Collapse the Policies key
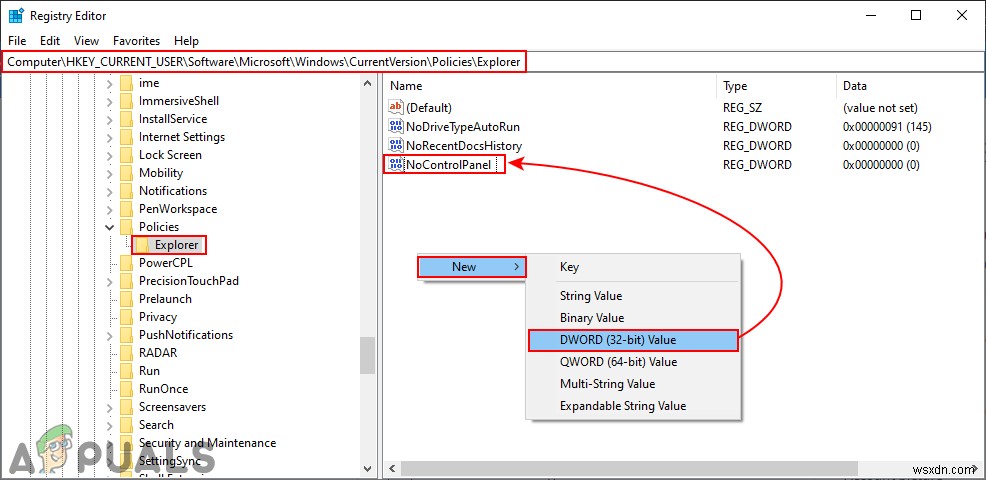986x480 pixels. 110,226
